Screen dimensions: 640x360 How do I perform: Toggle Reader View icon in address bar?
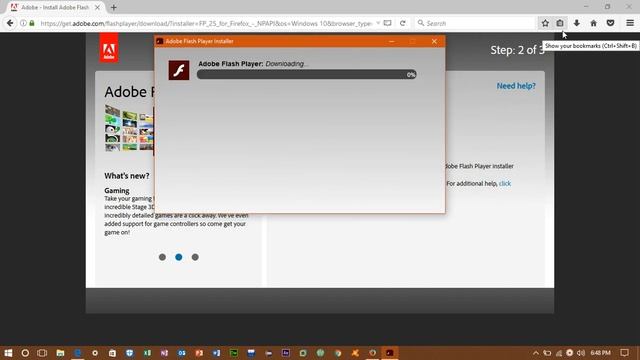click(x=387, y=23)
